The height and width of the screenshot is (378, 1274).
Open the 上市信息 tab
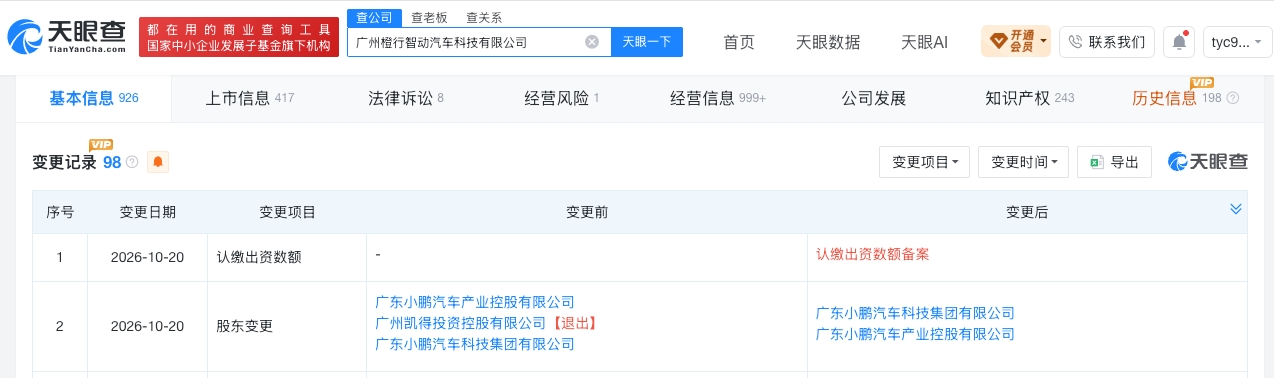(250, 98)
